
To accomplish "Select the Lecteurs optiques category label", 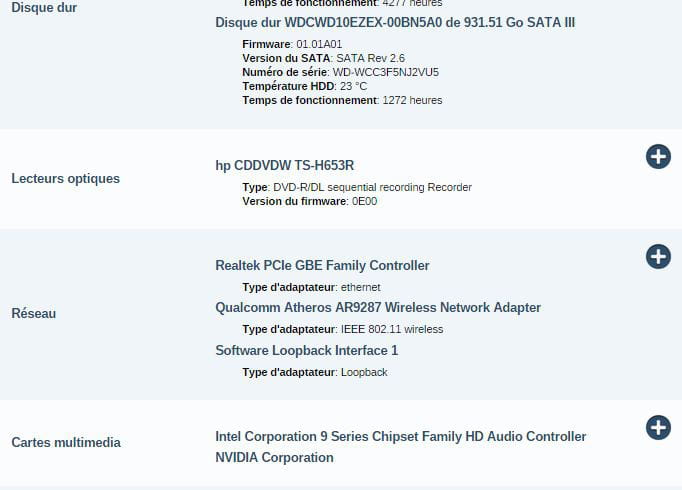I will 65,179.
